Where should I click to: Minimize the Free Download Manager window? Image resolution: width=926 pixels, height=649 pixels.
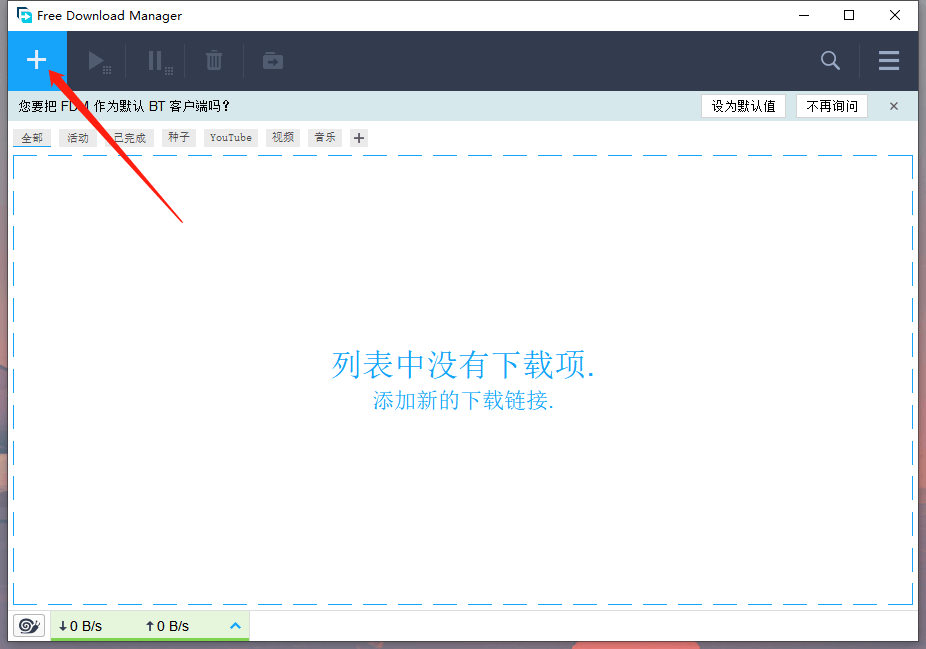click(804, 15)
